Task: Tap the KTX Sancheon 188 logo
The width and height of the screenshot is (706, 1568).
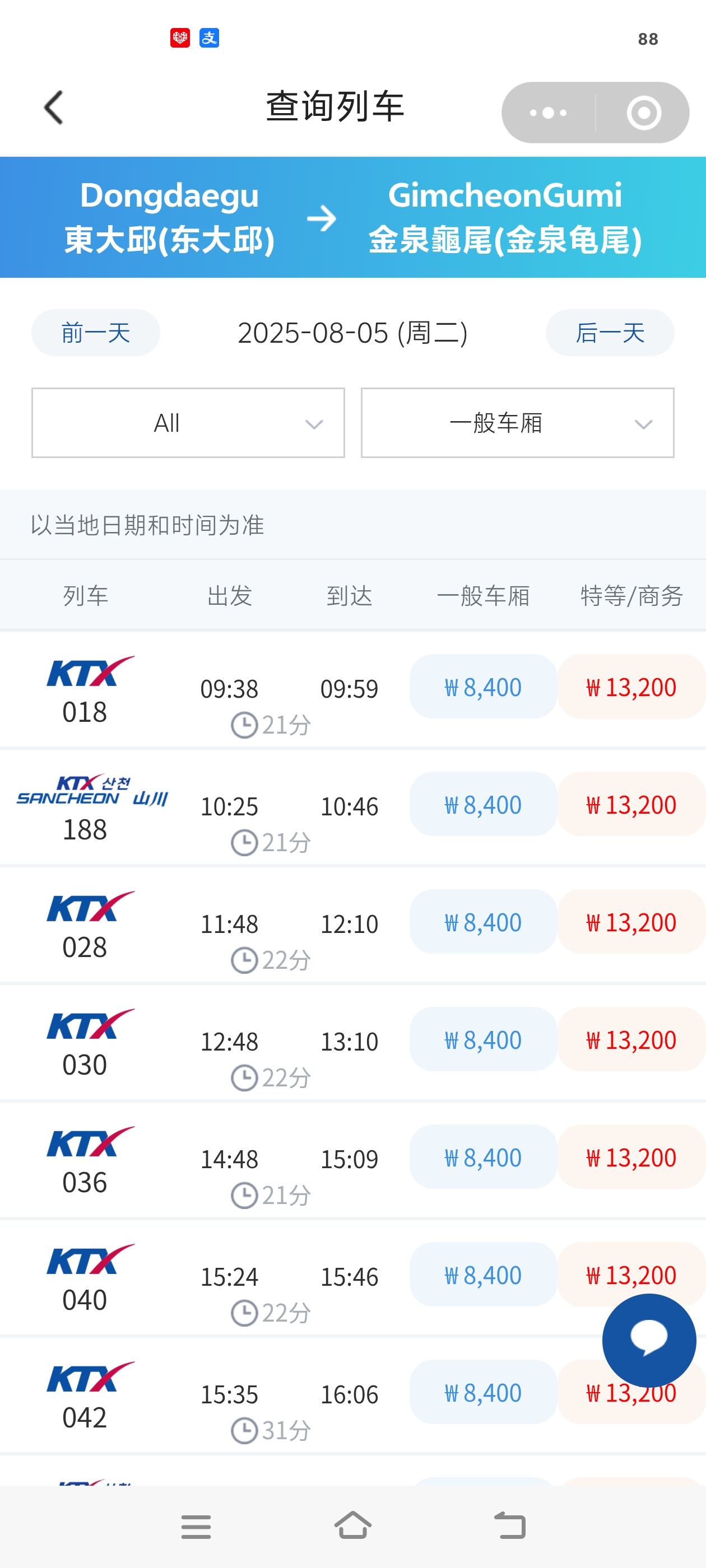Action: point(91,791)
